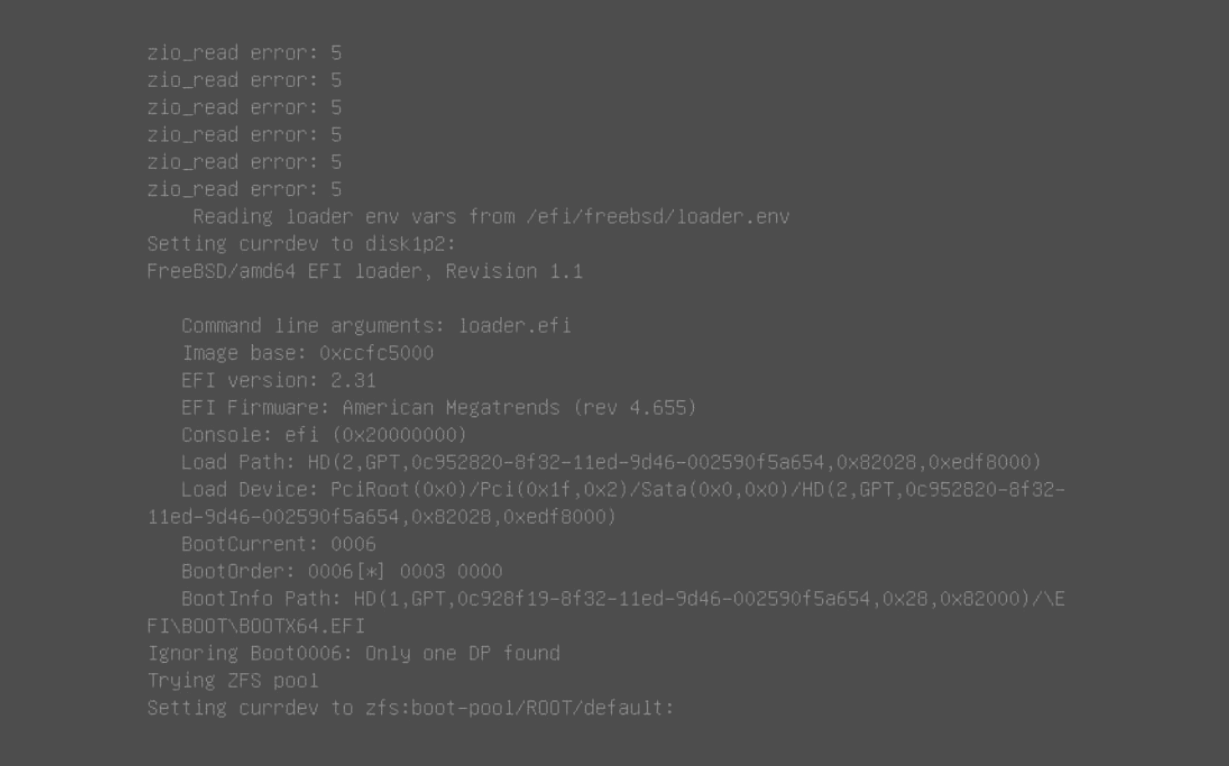Click the 'Command line arguments: loader.efi' line
The height and width of the screenshot is (766, 1229).
tap(376, 326)
